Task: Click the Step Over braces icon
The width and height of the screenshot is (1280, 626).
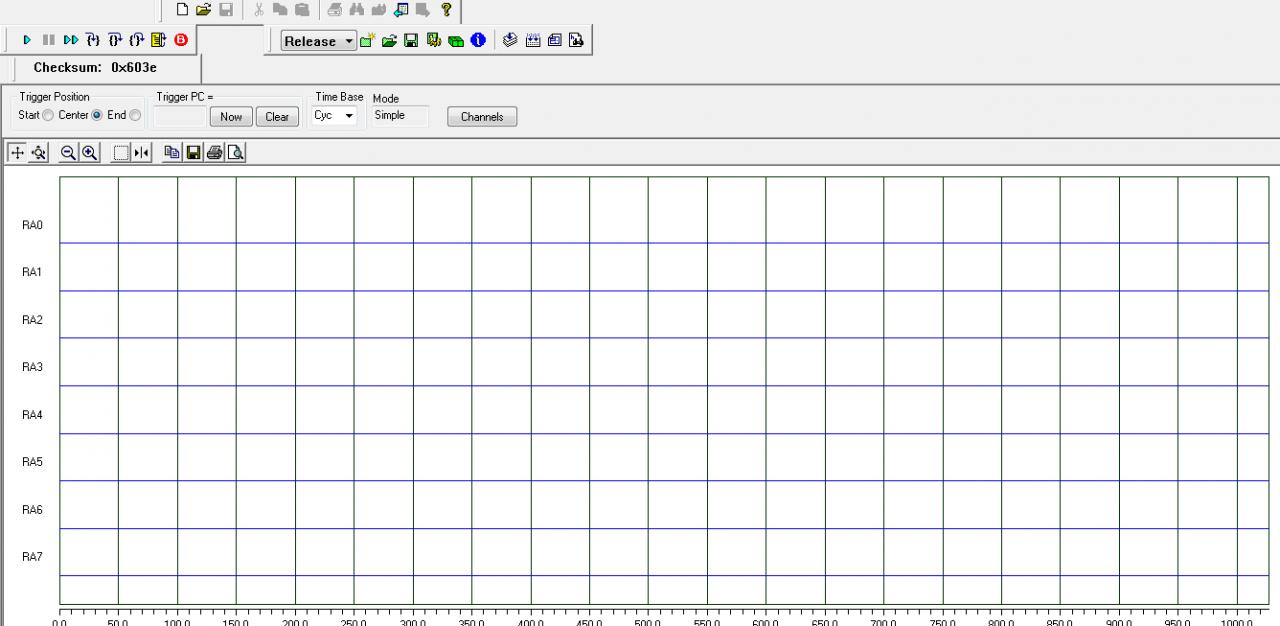Action: click(x=115, y=40)
